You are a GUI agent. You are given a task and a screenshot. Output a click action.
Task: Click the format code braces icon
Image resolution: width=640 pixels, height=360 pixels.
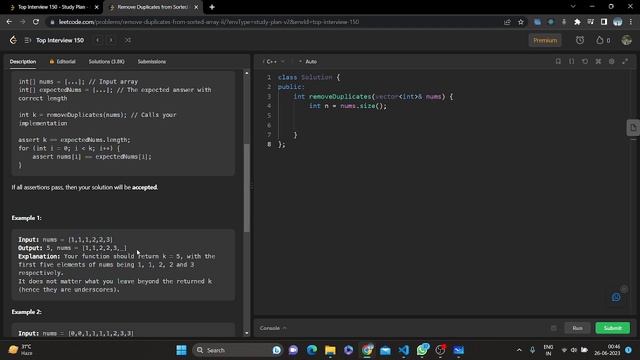tap(571, 61)
